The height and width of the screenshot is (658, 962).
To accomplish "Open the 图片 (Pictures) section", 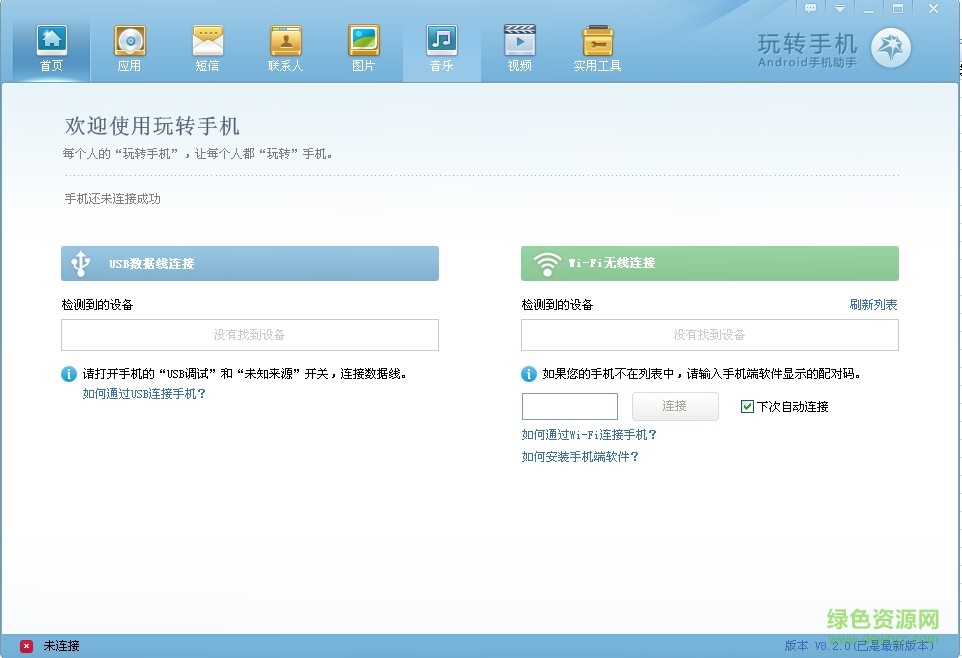I will [363, 45].
